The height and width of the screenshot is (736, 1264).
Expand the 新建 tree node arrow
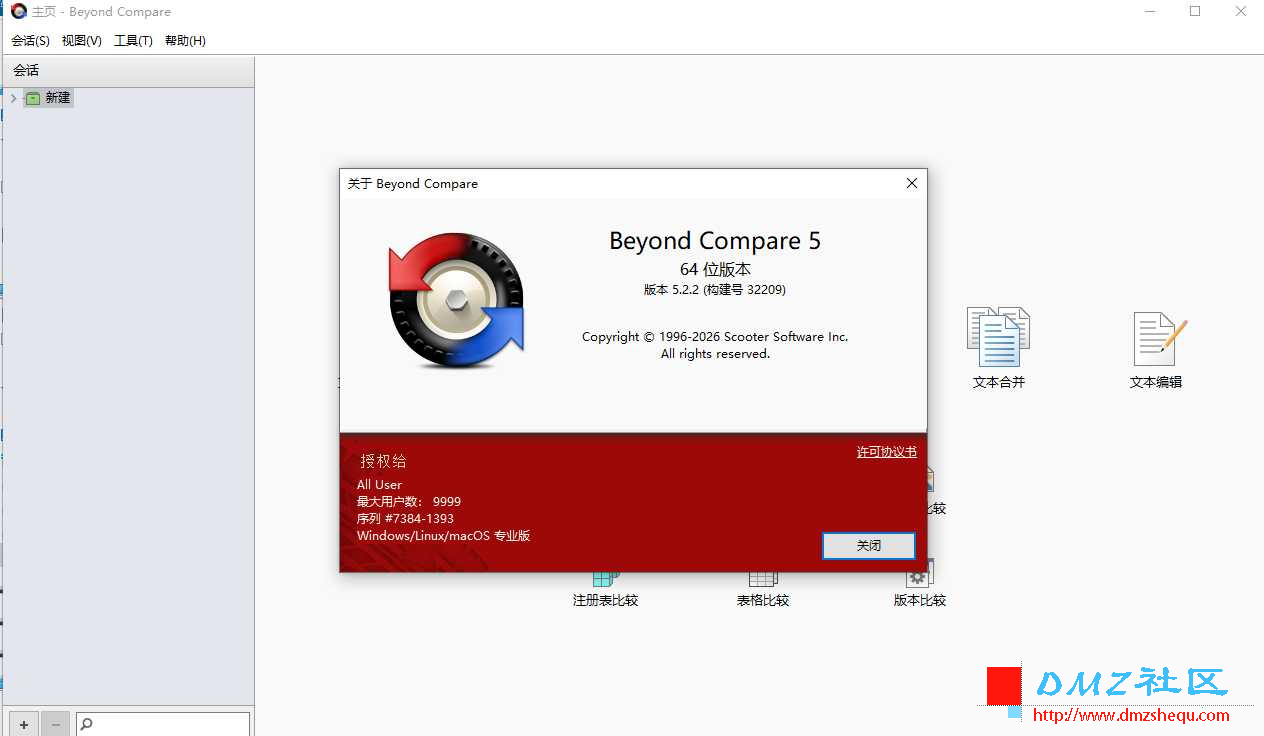(x=13, y=98)
